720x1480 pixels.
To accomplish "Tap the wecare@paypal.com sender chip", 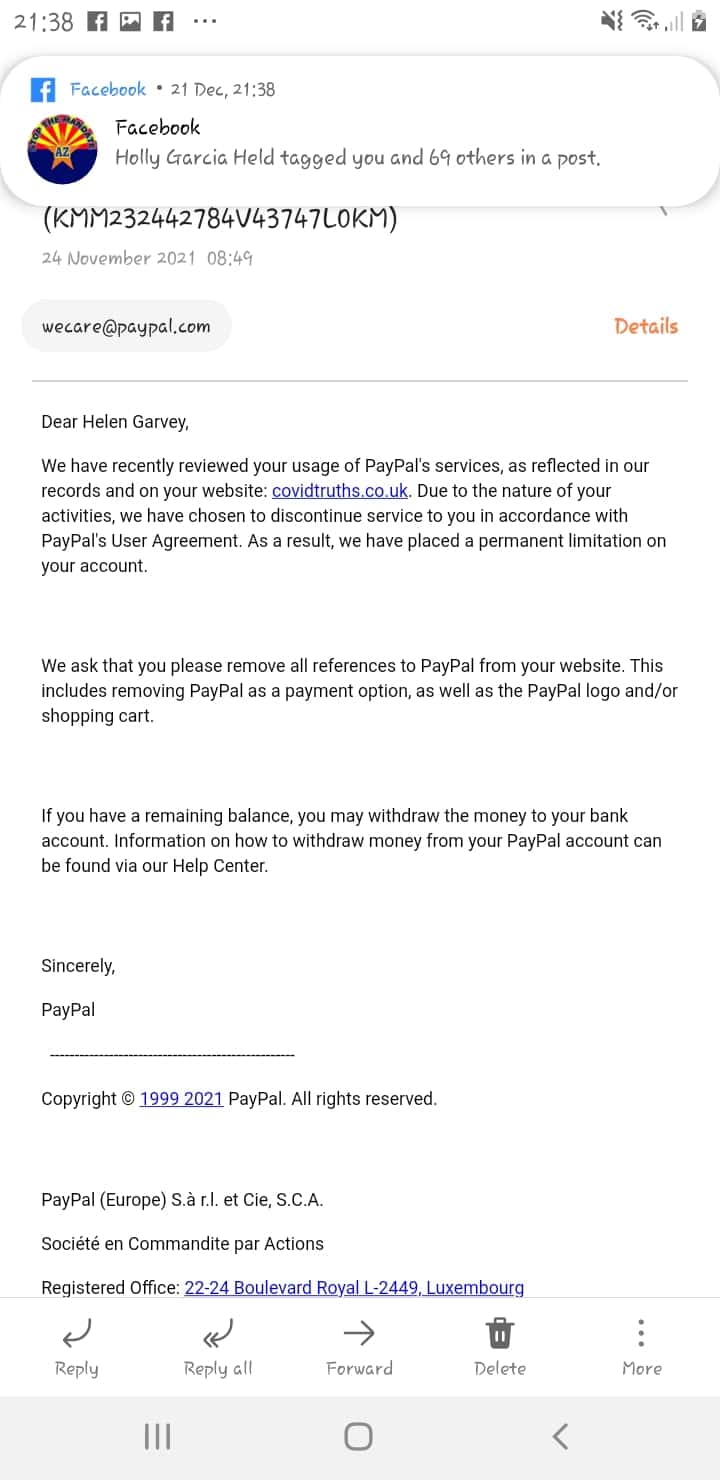I will point(126,326).
